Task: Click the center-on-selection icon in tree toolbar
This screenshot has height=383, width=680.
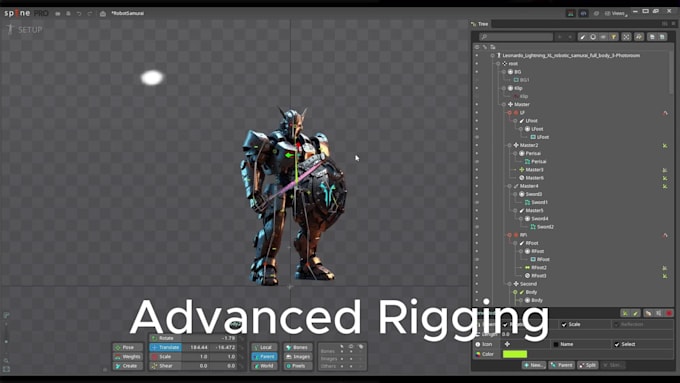Action: [626, 37]
